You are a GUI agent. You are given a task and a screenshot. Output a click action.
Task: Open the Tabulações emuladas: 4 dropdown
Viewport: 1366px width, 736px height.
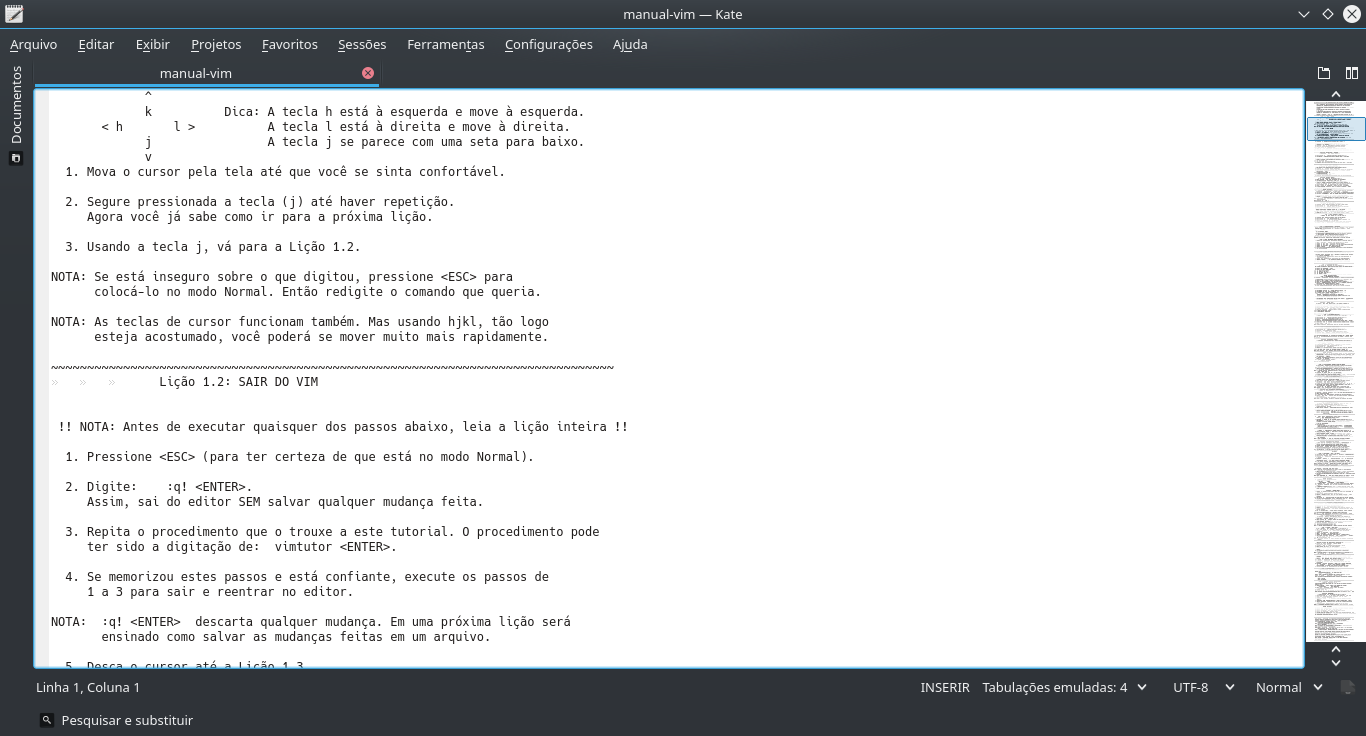(1064, 687)
